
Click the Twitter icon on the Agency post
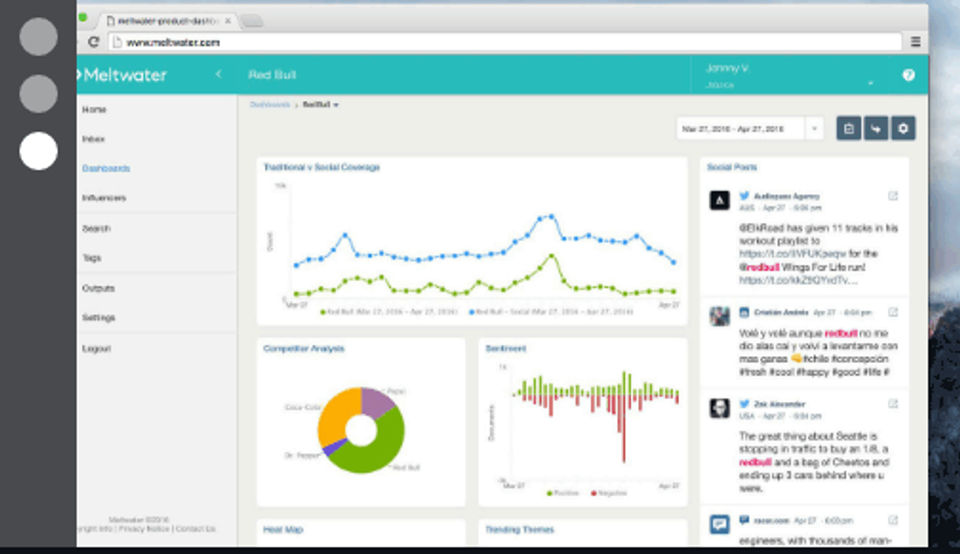click(744, 196)
